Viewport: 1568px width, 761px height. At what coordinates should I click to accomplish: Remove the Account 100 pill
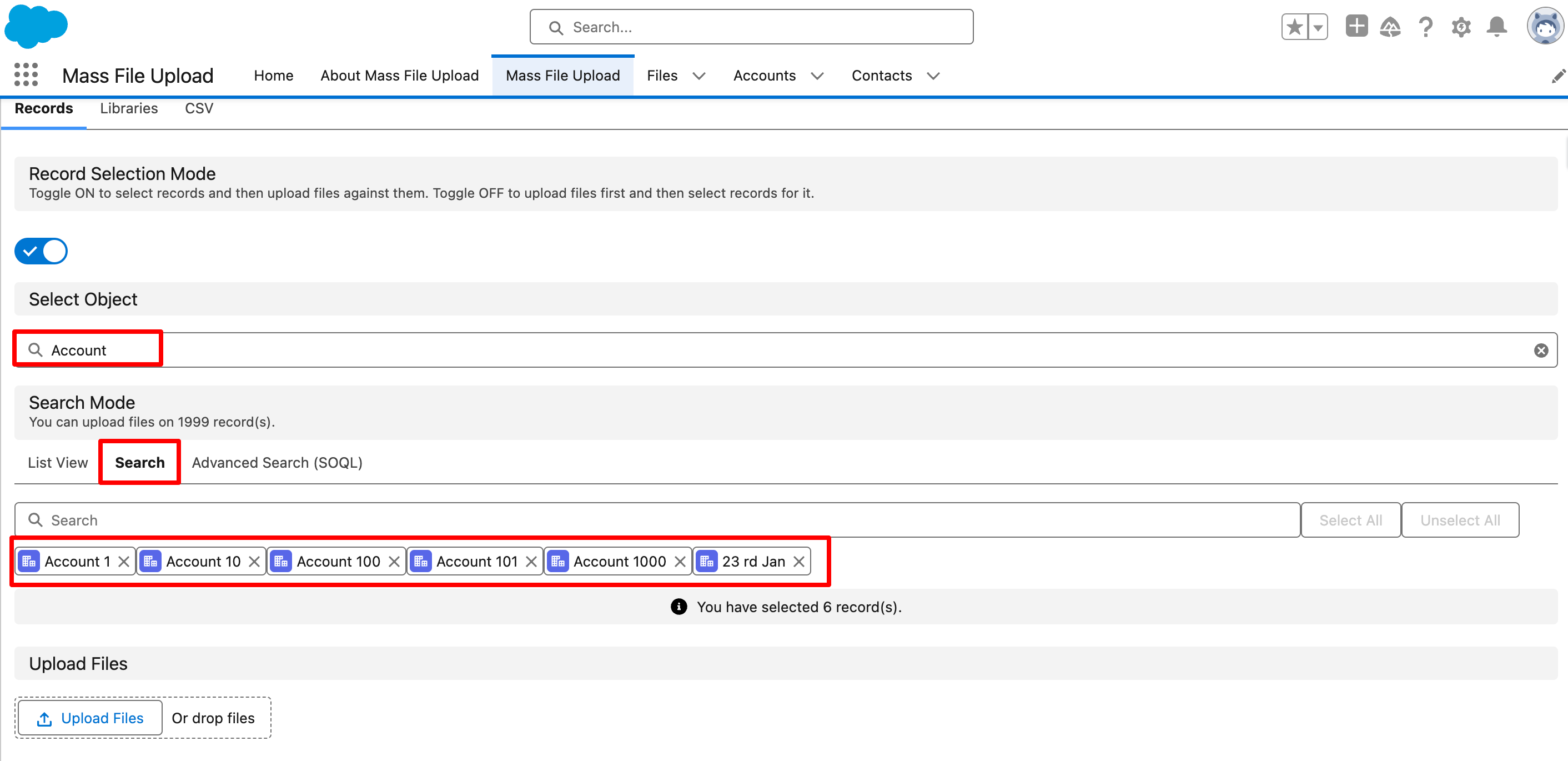(x=394, y=562)
